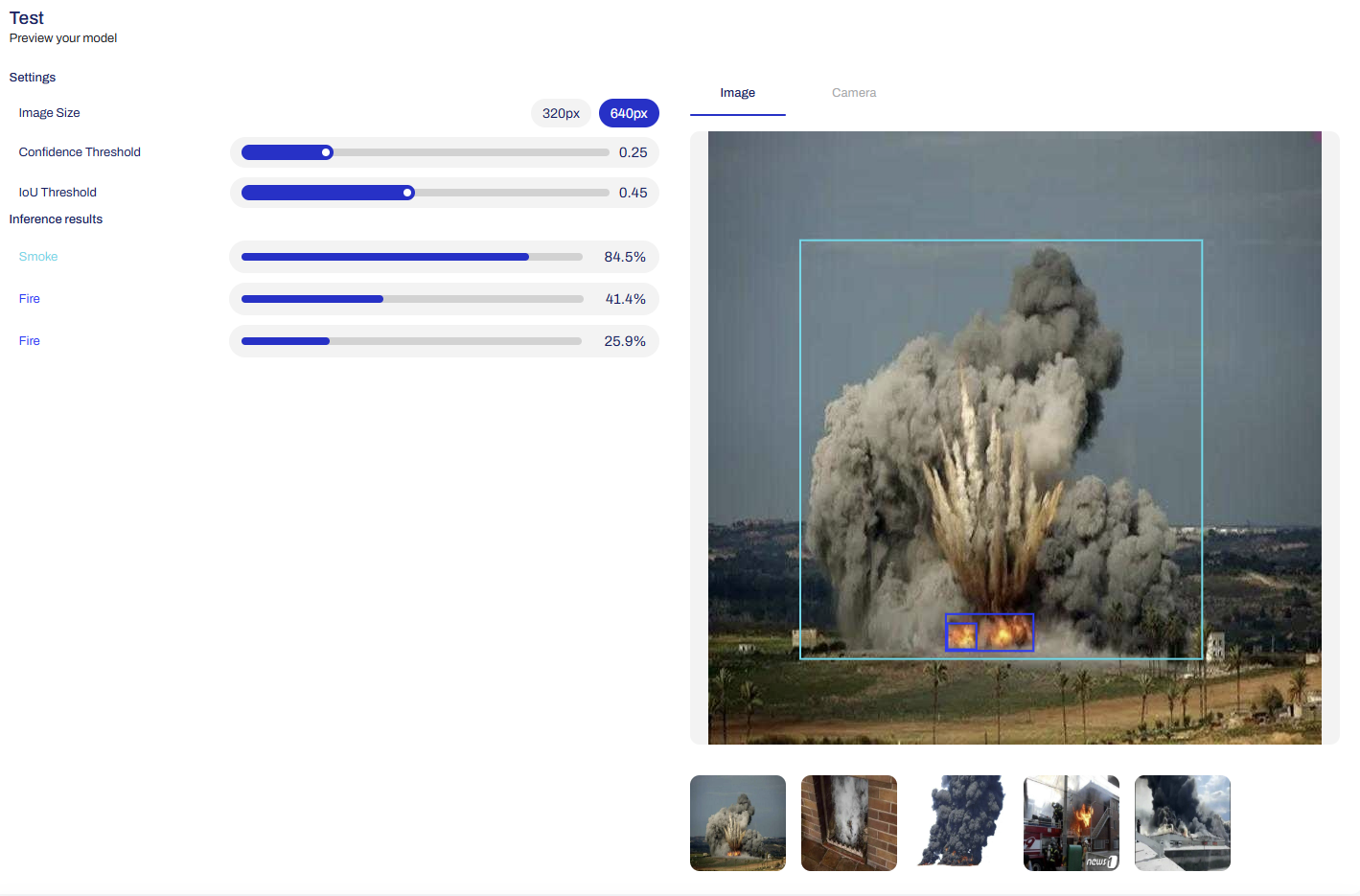This screenshot has height=896, width=1360.
Task: Select the fire truck building fire thumbnail
Action: point(1072,823)
